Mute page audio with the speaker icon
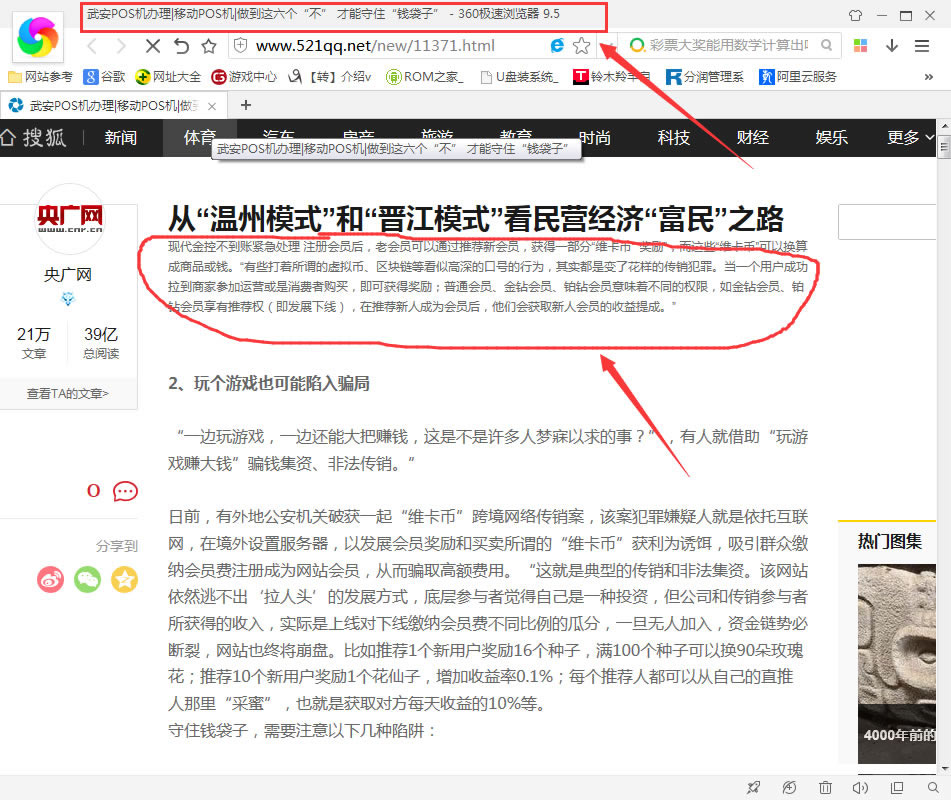Viewport: 951px width, 800px height. (x=860, y=787)
